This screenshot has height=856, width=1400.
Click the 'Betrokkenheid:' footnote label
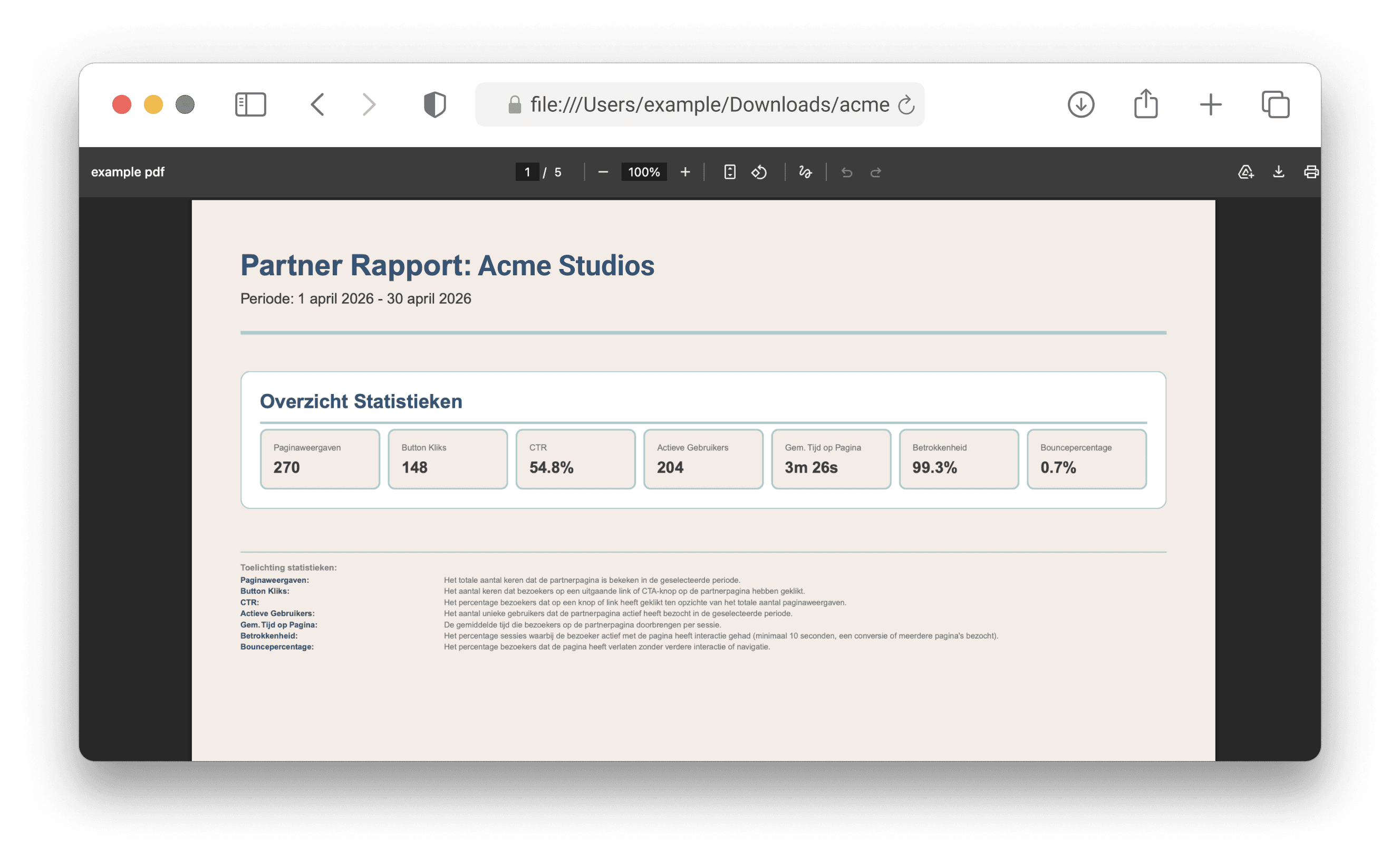pyautogui.click(x=269, y=636)
